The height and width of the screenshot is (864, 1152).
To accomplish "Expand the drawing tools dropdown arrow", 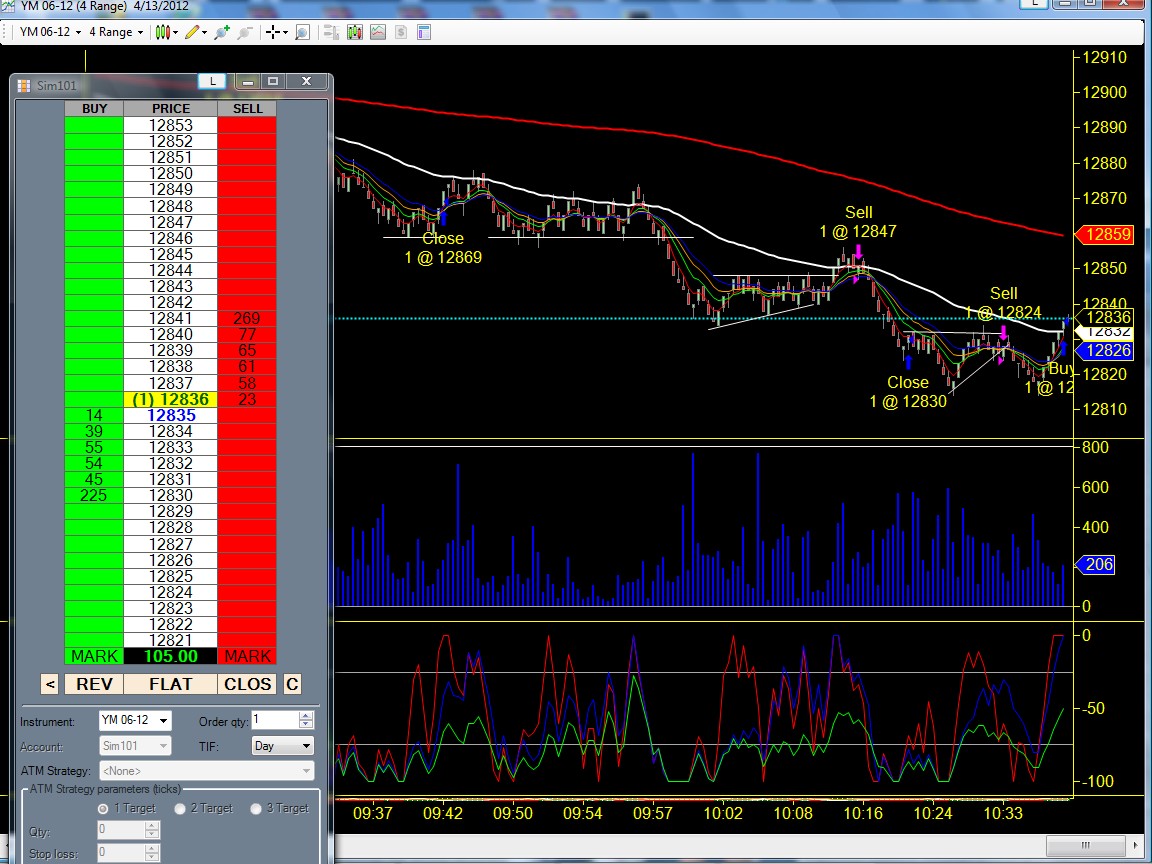I will tap(204, 32).
